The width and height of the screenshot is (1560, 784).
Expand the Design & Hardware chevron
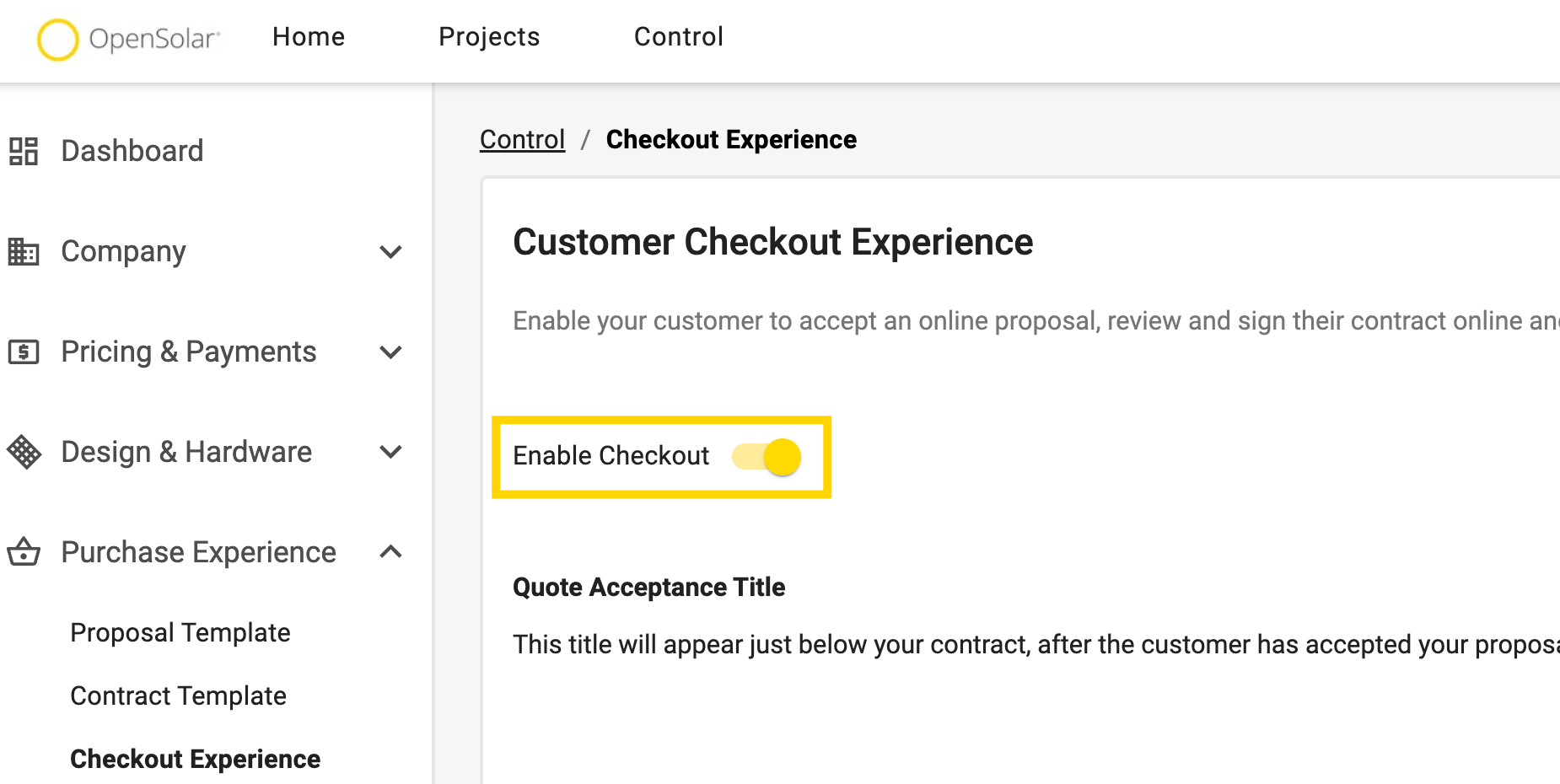coord(390,452)
